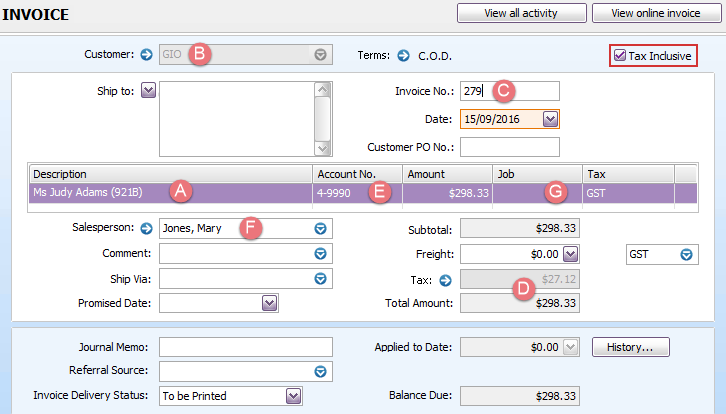Click the Salesperson blue arrow icon
The width and height of the screenshot is (726, 414).
pos(146,227)
